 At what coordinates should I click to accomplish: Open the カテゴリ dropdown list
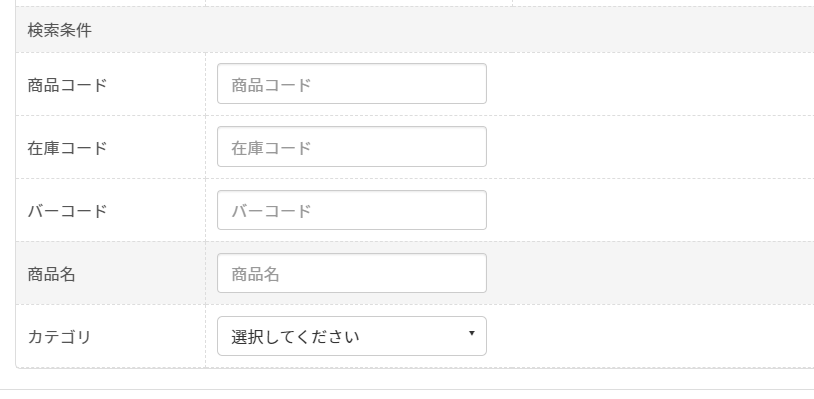pos(351,336)
